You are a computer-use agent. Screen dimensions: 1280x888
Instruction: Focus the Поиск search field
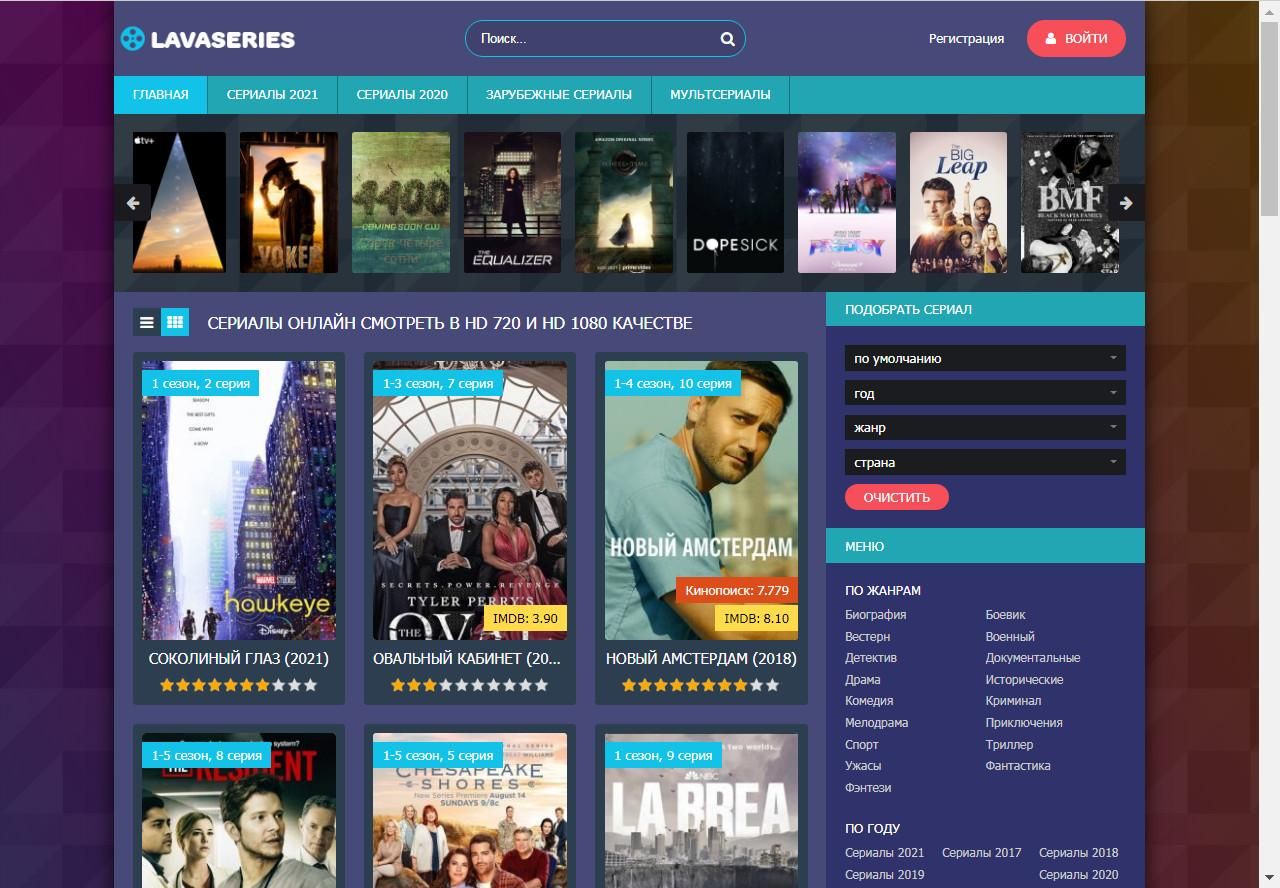pyautogui.click(x=605, y=39)
